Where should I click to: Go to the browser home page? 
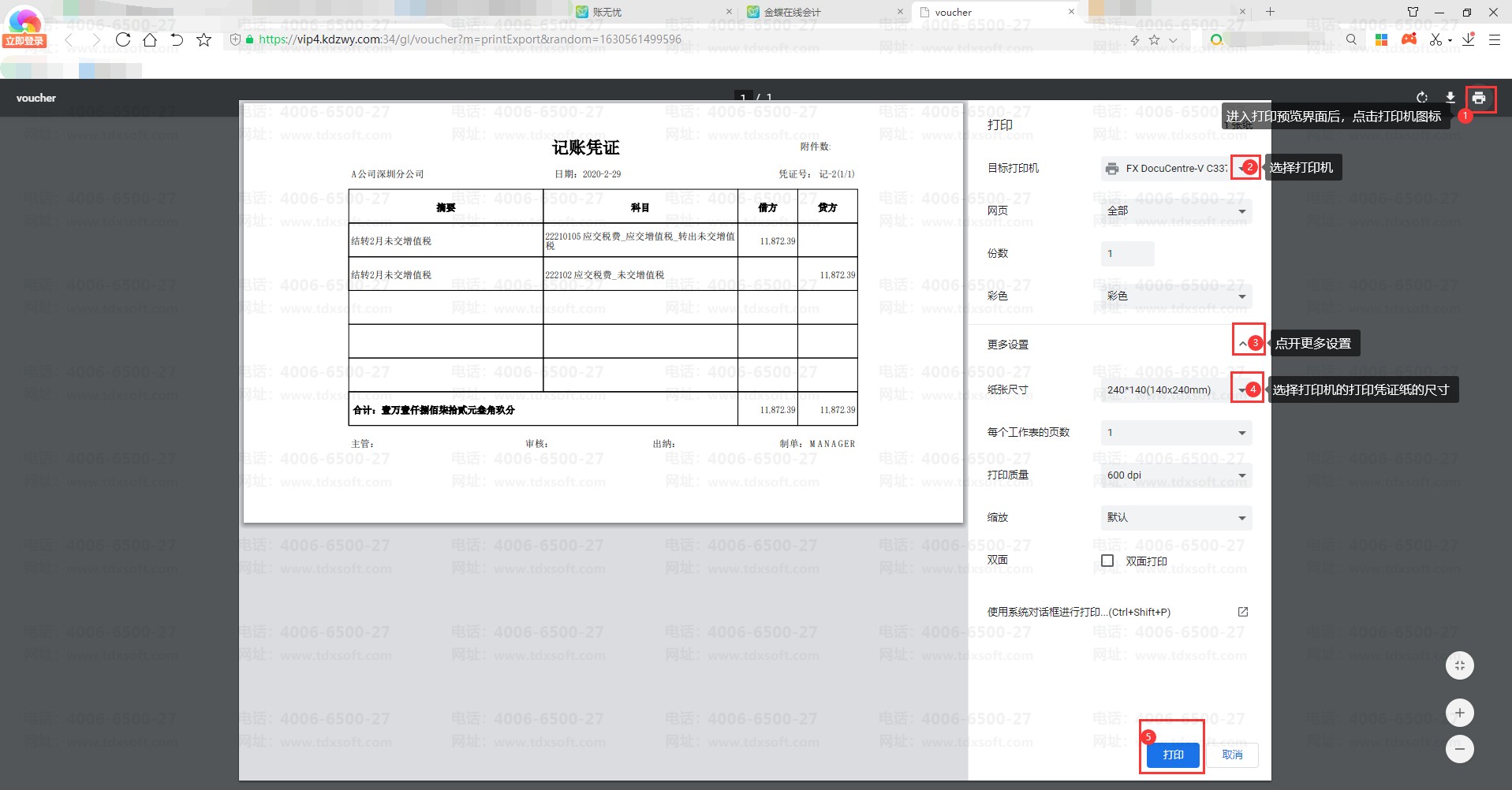pyautogui.click(x=150, y=39)
